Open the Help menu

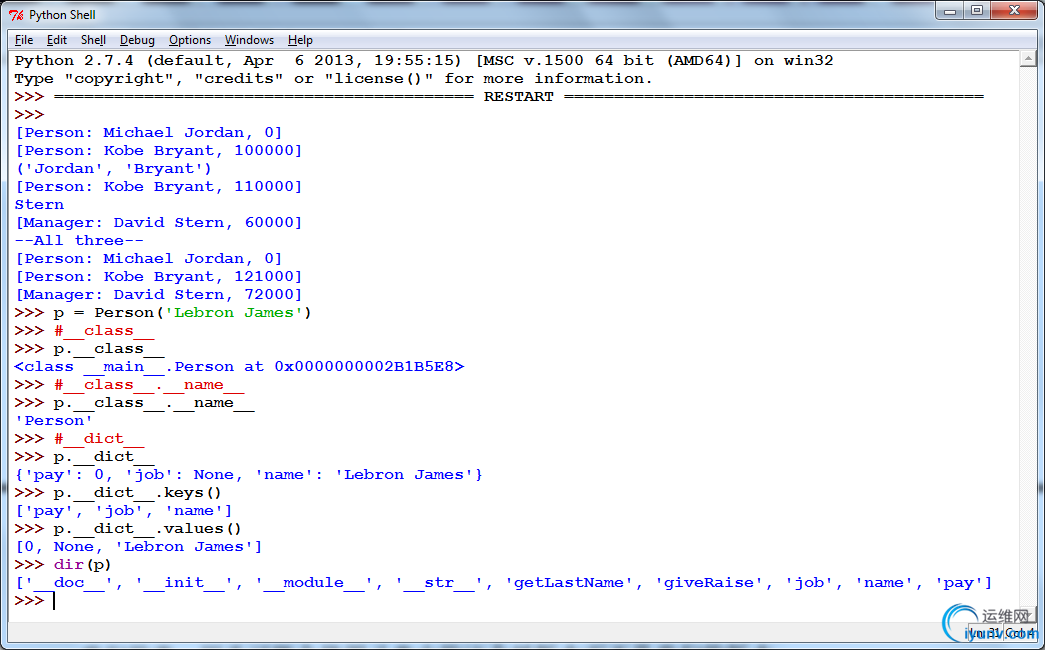click(301, 40)
